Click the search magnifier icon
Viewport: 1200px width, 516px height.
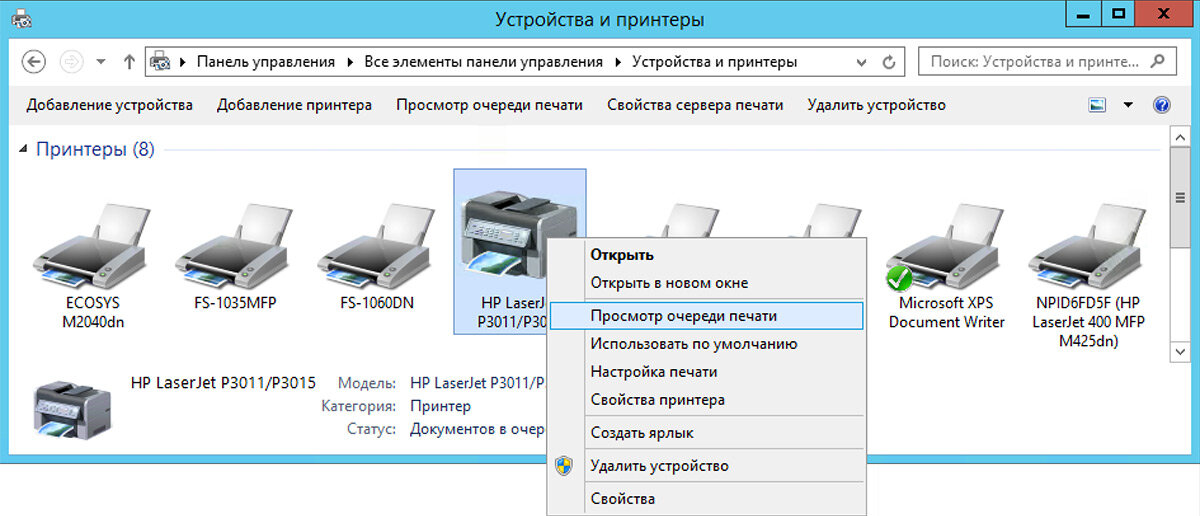click(1157, 61)
